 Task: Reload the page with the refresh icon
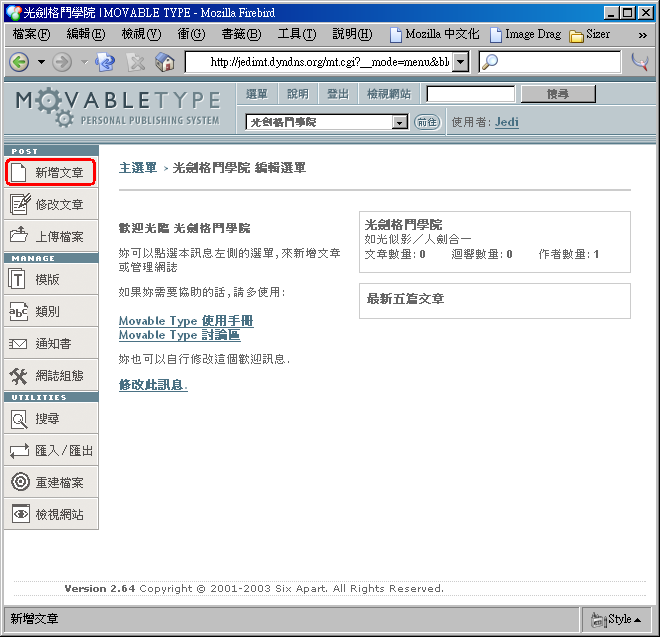105,62
